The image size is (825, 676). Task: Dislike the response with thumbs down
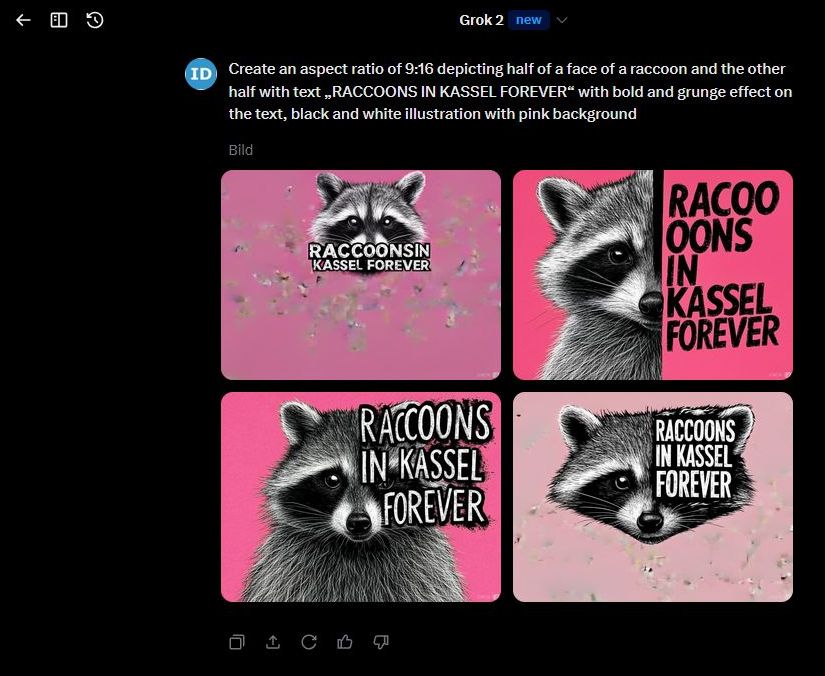click(x=381, y=642)
